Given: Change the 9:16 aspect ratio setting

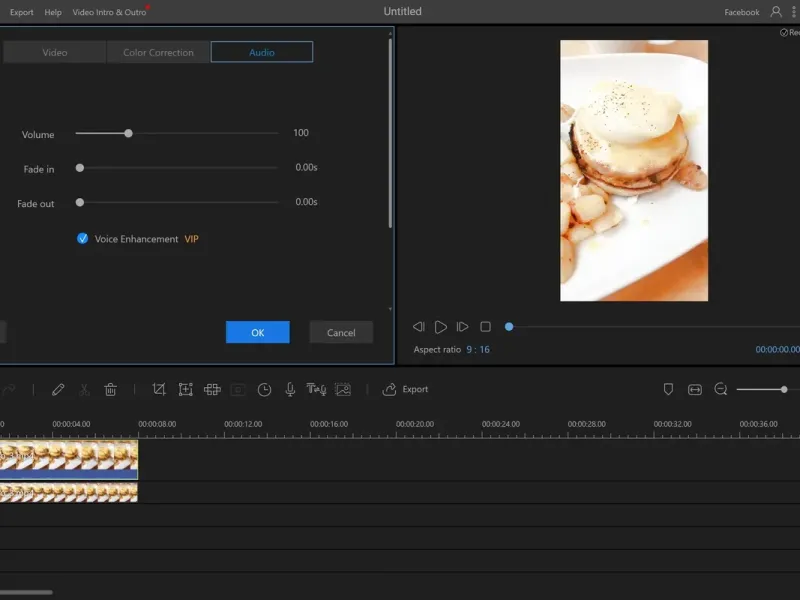Looking at the screenshot, I should pyautogui.click(x=478, y=349).
